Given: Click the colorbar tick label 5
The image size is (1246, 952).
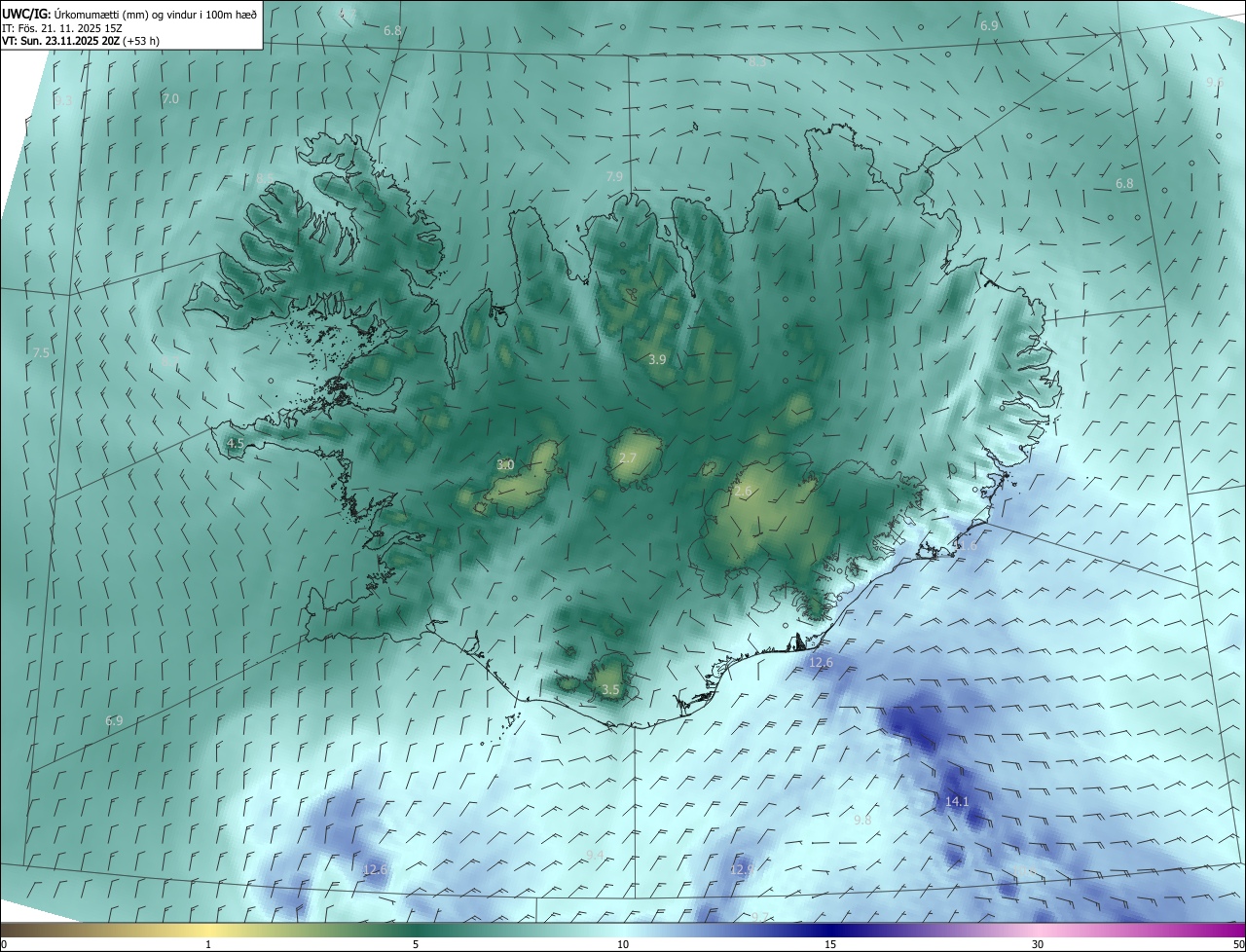Looking at the screenshot, I should (416, 944).
